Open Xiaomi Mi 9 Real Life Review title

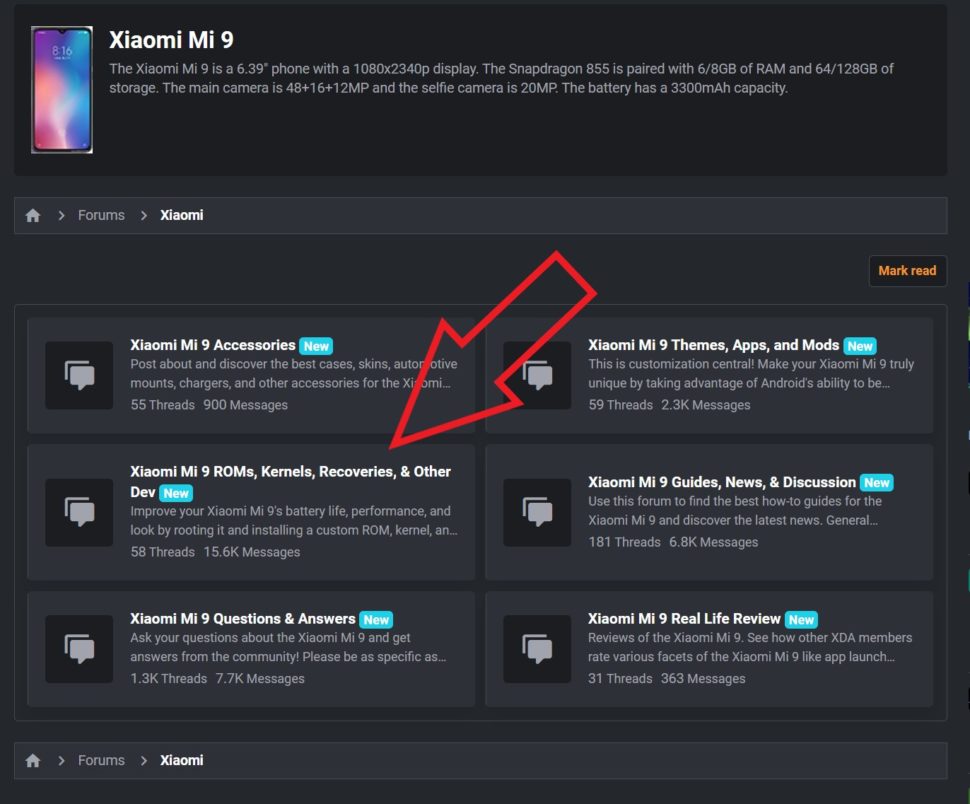684,618
